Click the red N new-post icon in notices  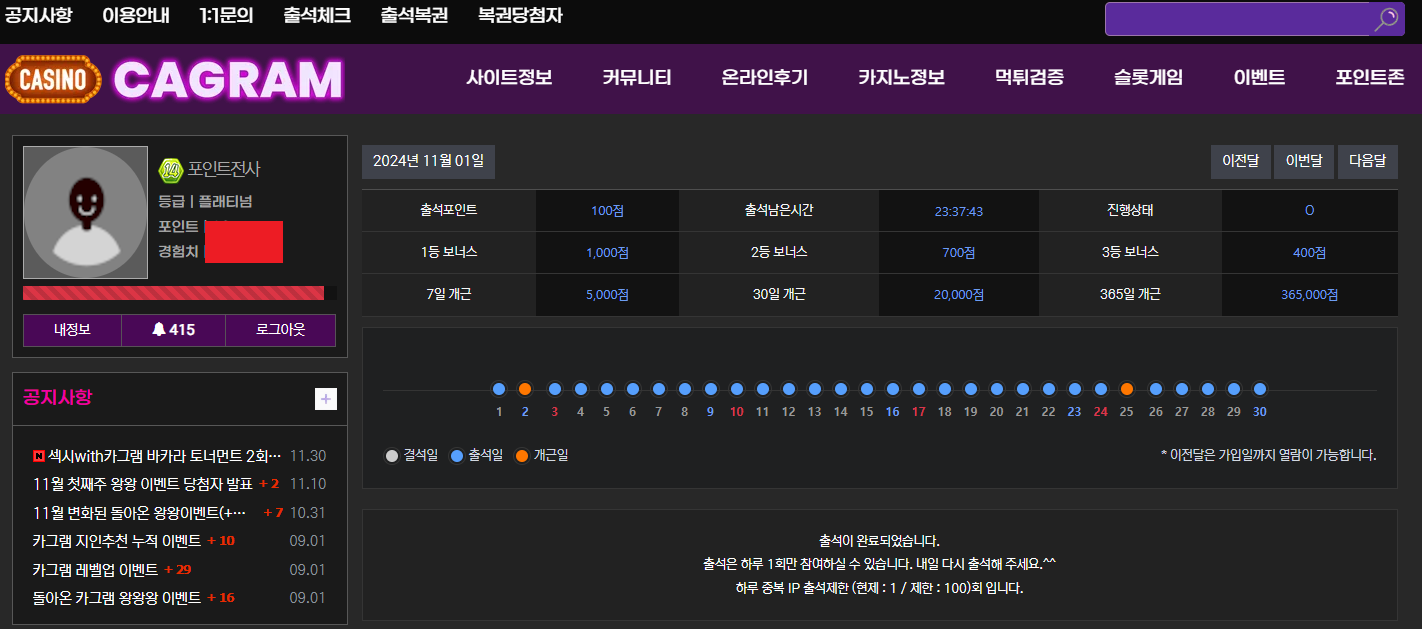[39, 456]
